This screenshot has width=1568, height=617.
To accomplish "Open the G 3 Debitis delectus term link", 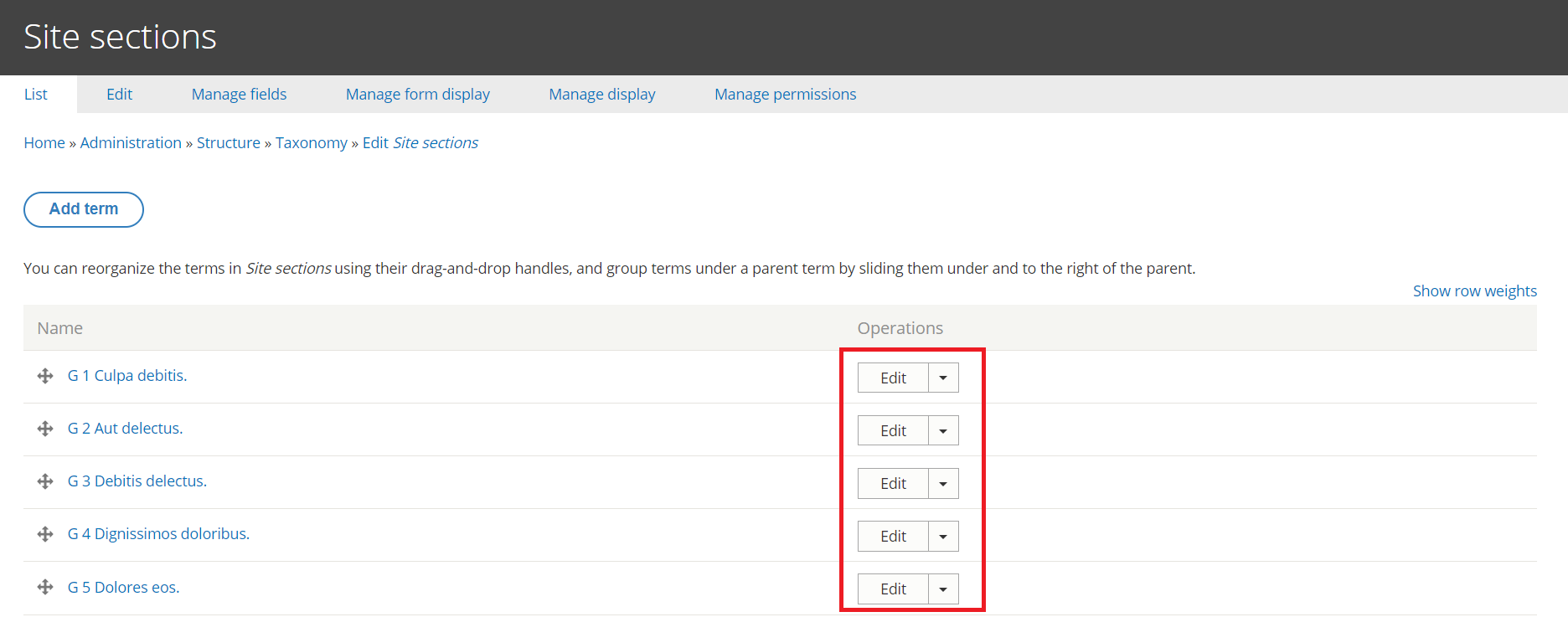I will 137,481.
